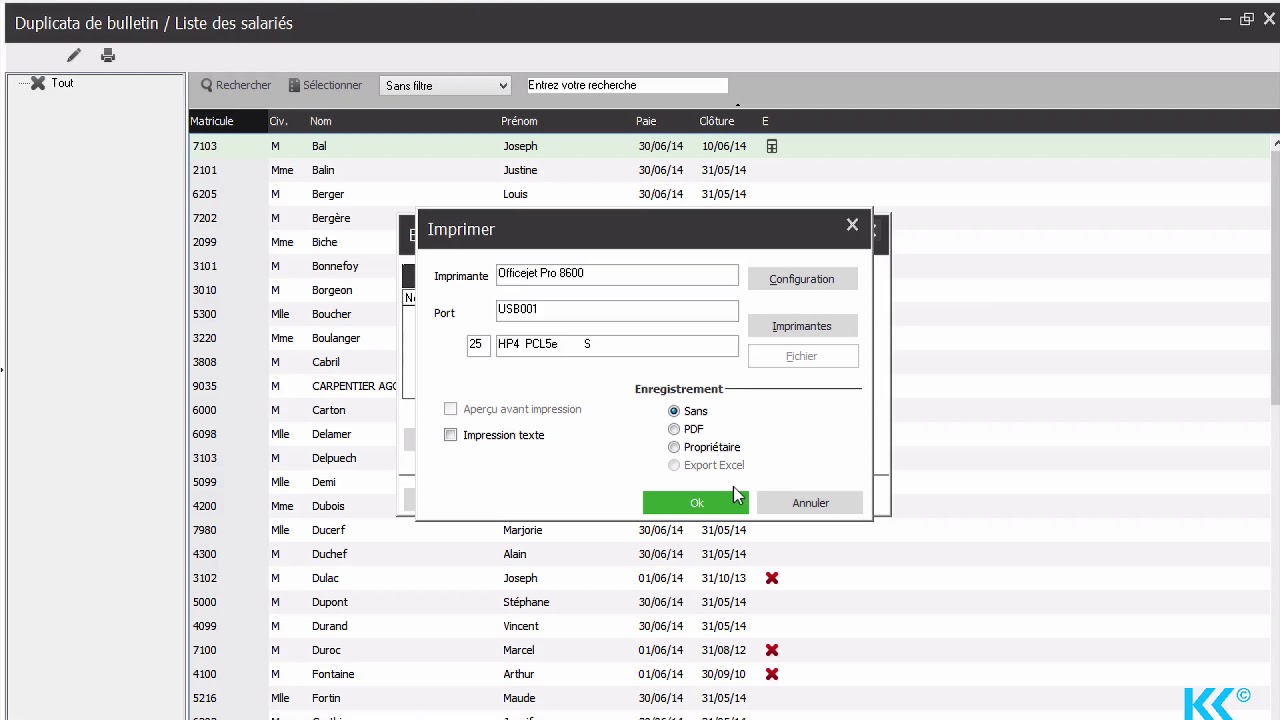Click the Sélectionner toolbar button
Image resolution: width=1280 pixels, height=720 pixels.
point(325,85)
